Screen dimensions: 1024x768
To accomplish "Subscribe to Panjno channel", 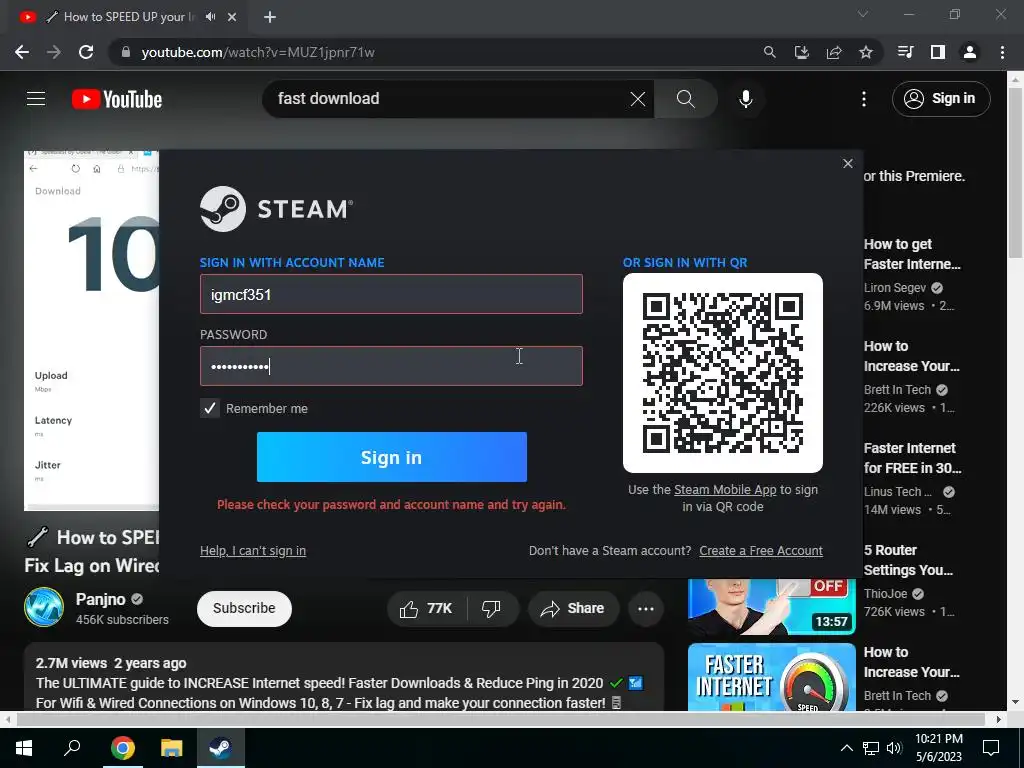I will 244,608.
